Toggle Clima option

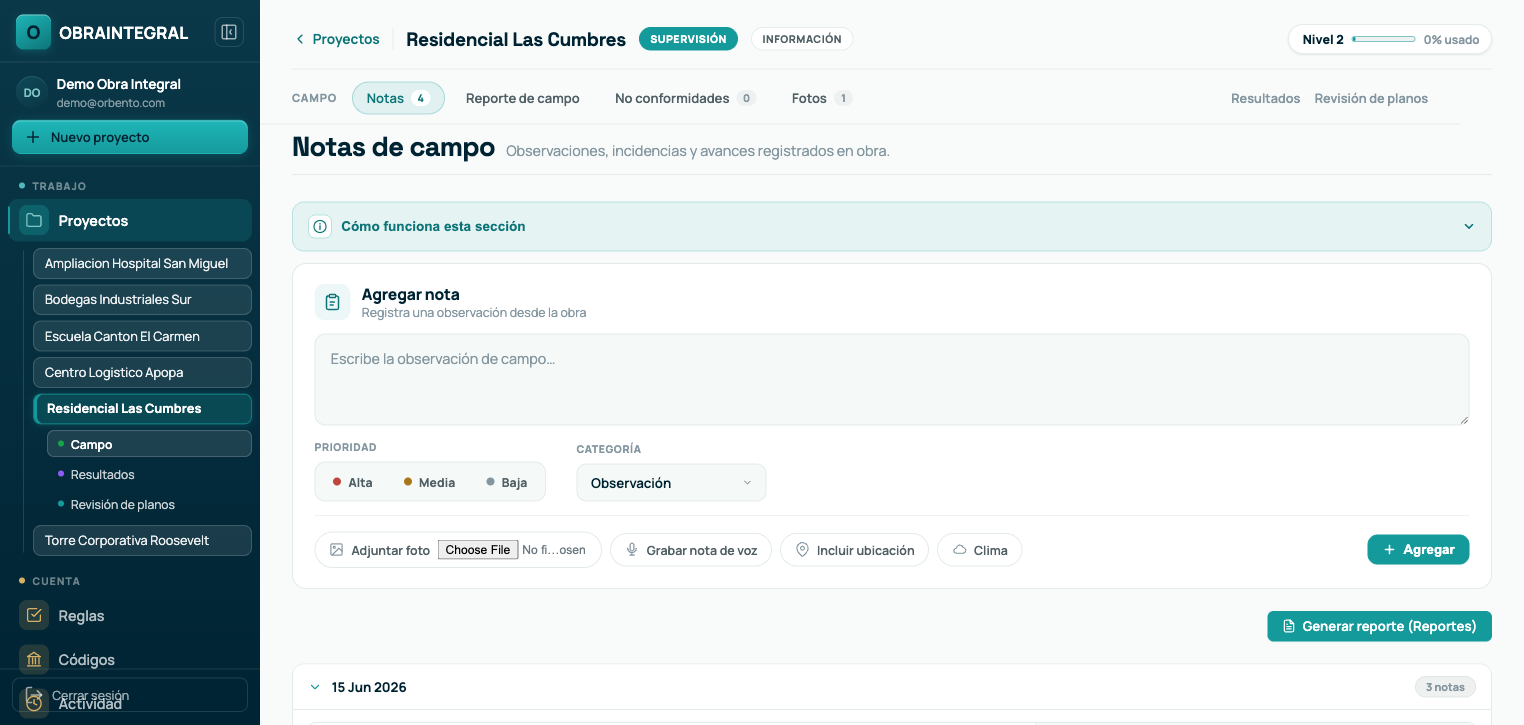click(979, 550)
